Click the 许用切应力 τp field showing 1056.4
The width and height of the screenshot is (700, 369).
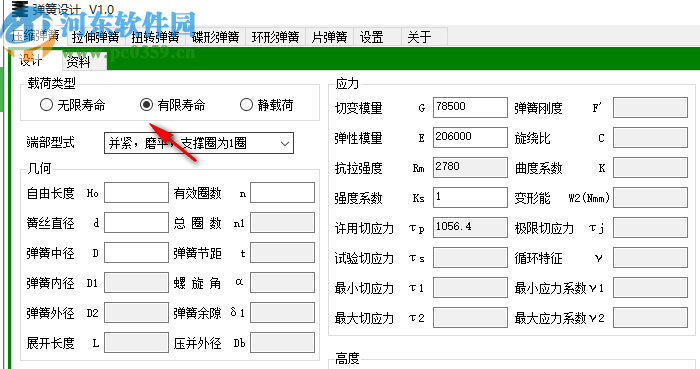coord(470,228)
